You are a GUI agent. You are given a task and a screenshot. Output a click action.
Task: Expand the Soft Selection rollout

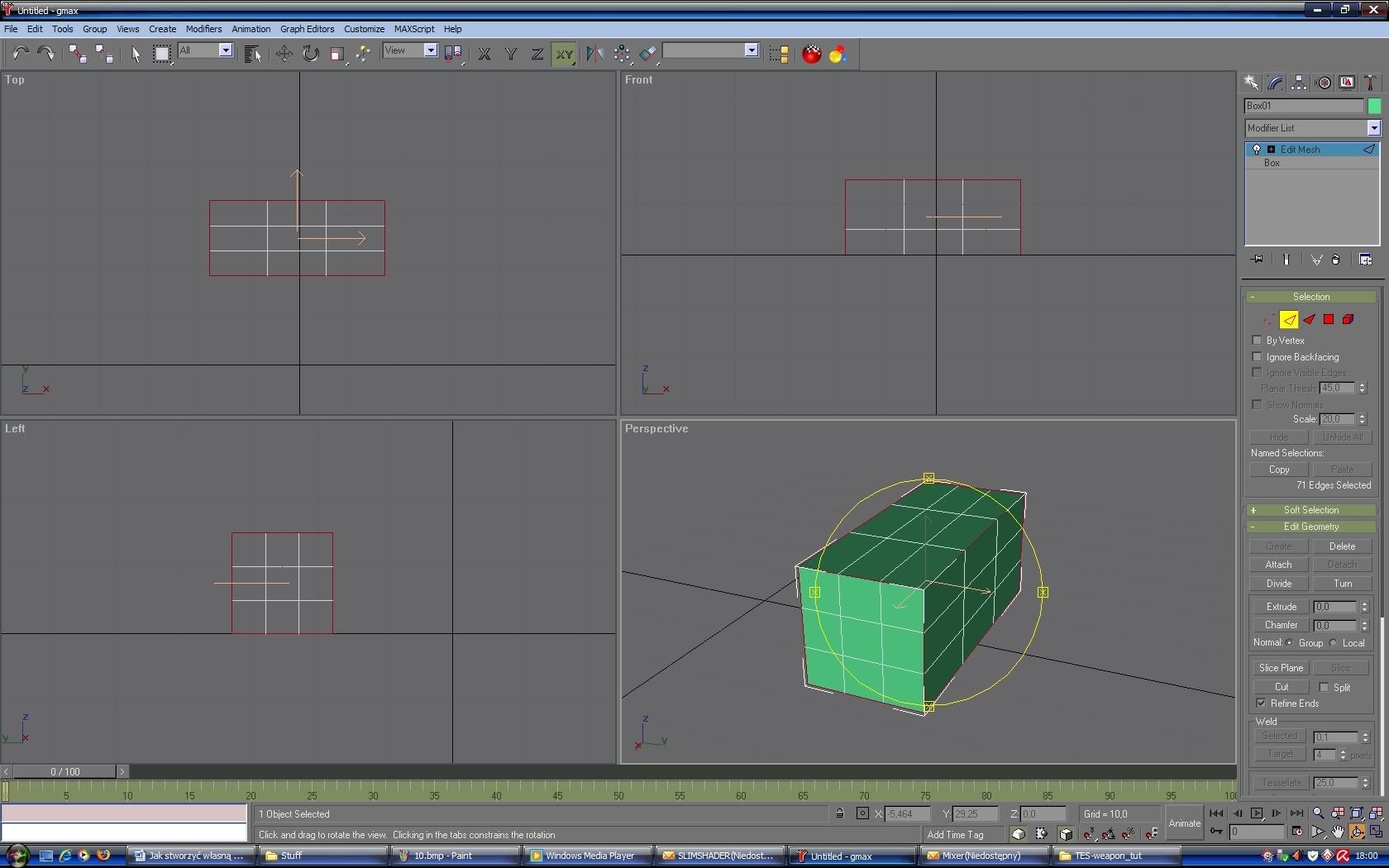coord(1311,510)
